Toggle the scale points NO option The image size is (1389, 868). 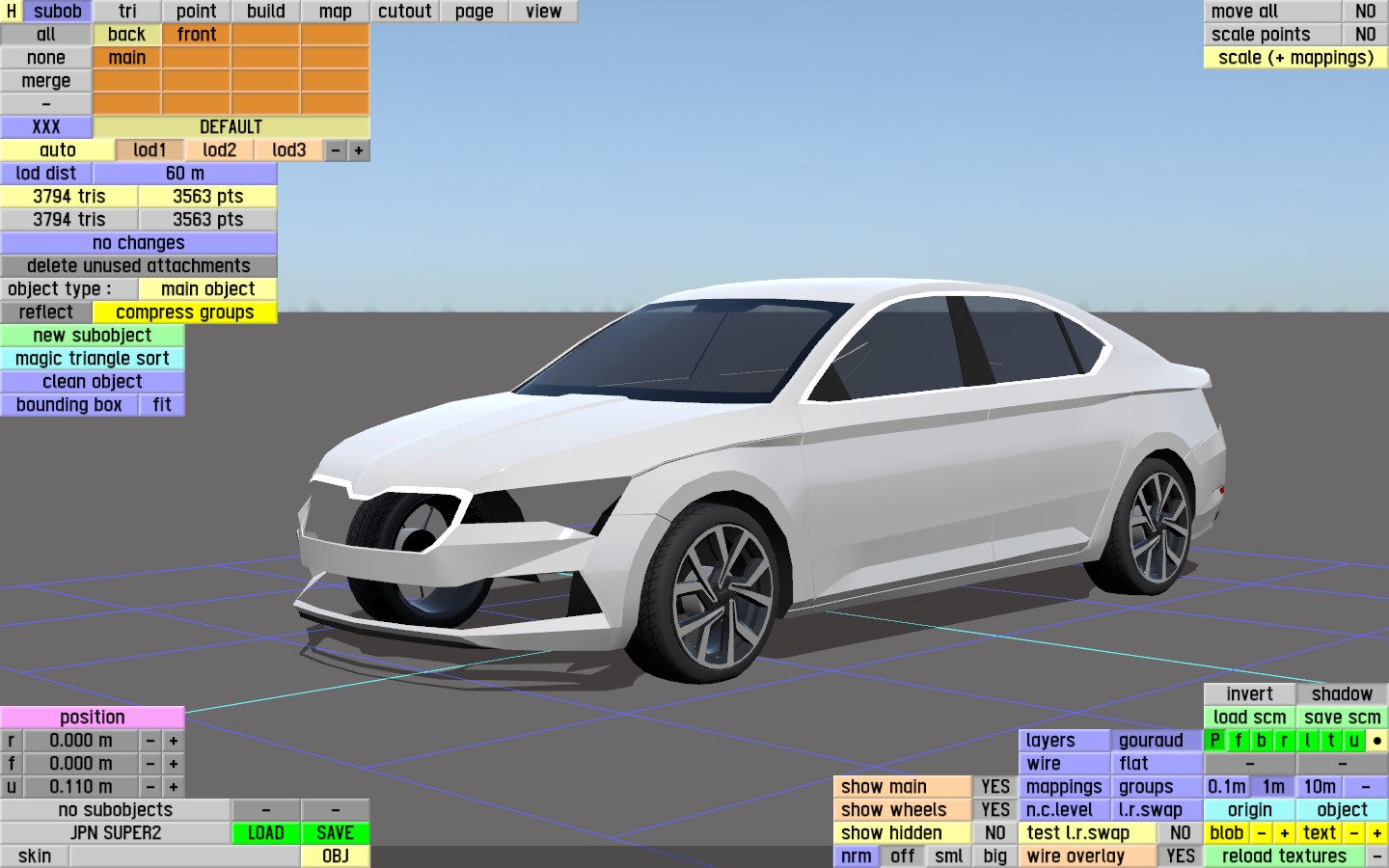pyautogui.click(x=1366, y=35)
